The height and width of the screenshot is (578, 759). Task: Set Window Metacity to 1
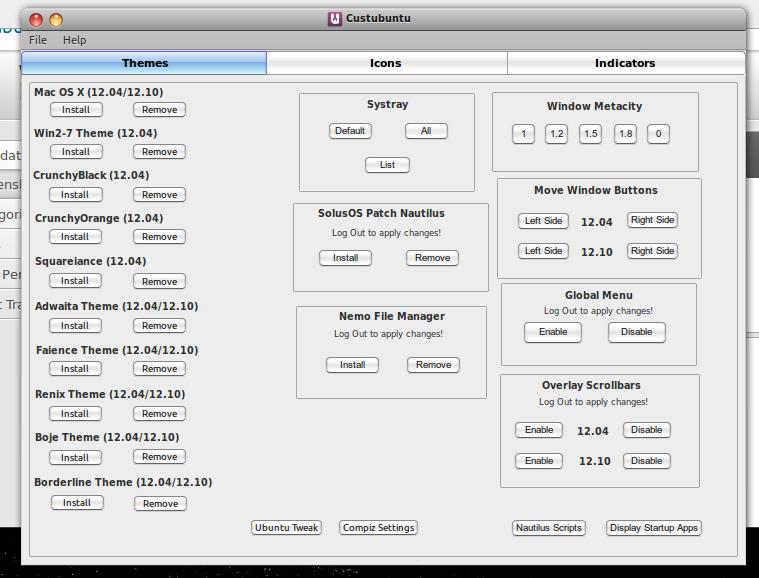pos(523,134)
